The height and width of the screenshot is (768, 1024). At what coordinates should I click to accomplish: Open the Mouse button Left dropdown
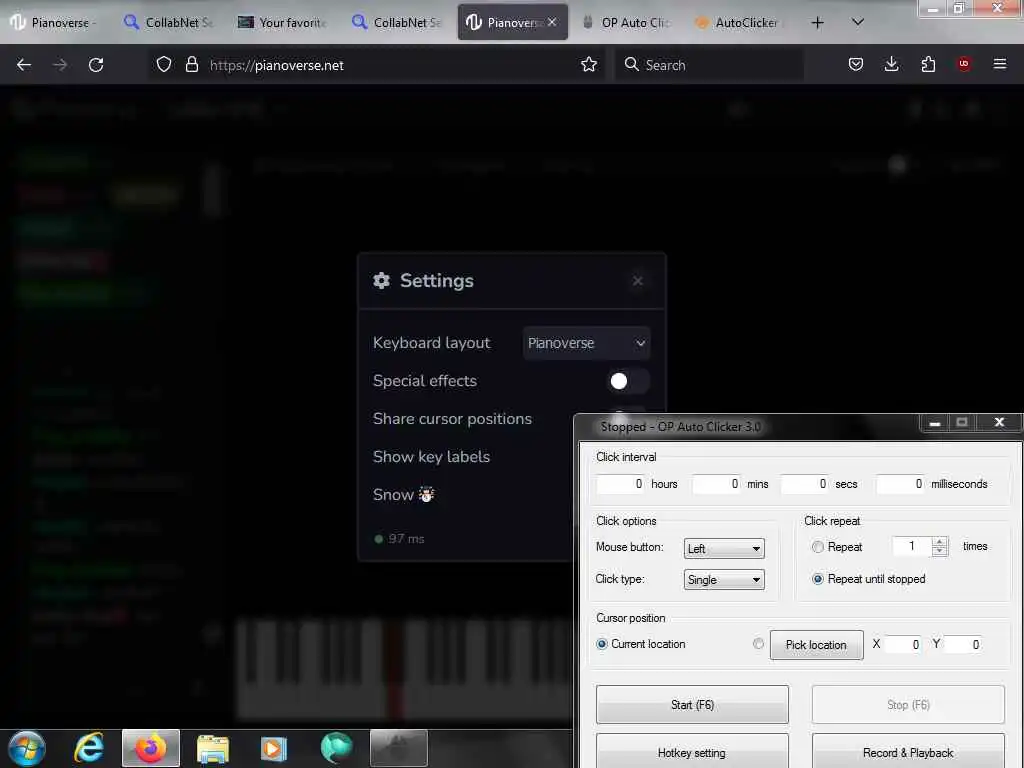click(724, 549)
